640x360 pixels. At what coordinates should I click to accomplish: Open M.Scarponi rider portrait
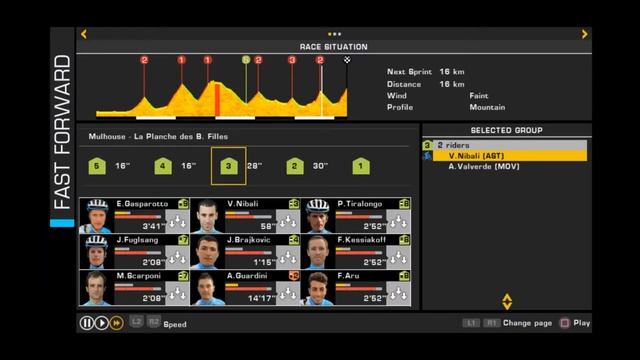[x=97, y=287]
